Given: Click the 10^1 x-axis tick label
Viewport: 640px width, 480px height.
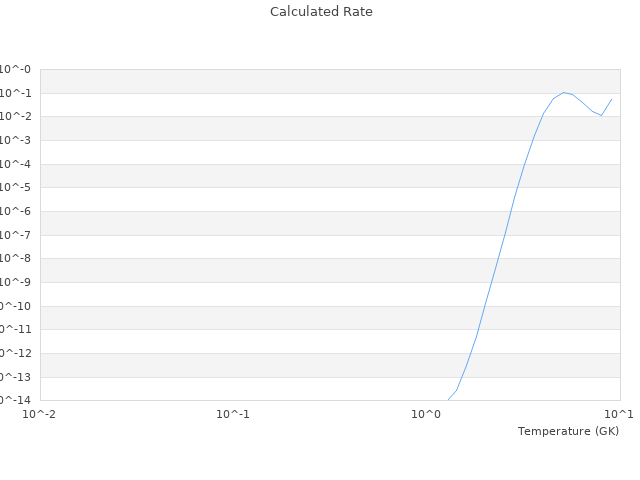Looking at the screenshot, I should (618, 414).
